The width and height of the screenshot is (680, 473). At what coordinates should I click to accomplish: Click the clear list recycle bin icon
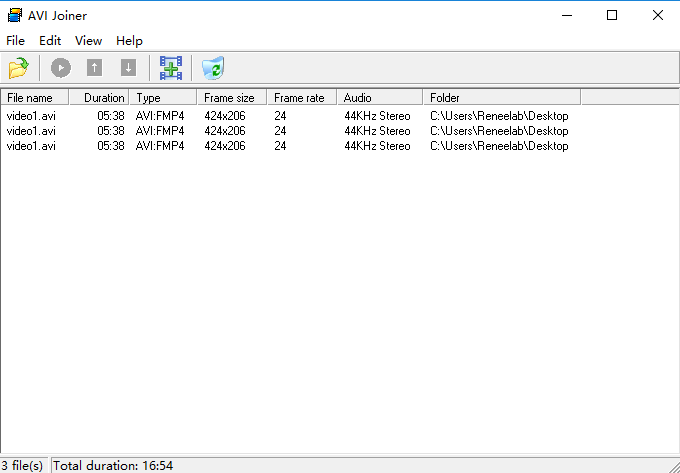click(x=212, y=68)
